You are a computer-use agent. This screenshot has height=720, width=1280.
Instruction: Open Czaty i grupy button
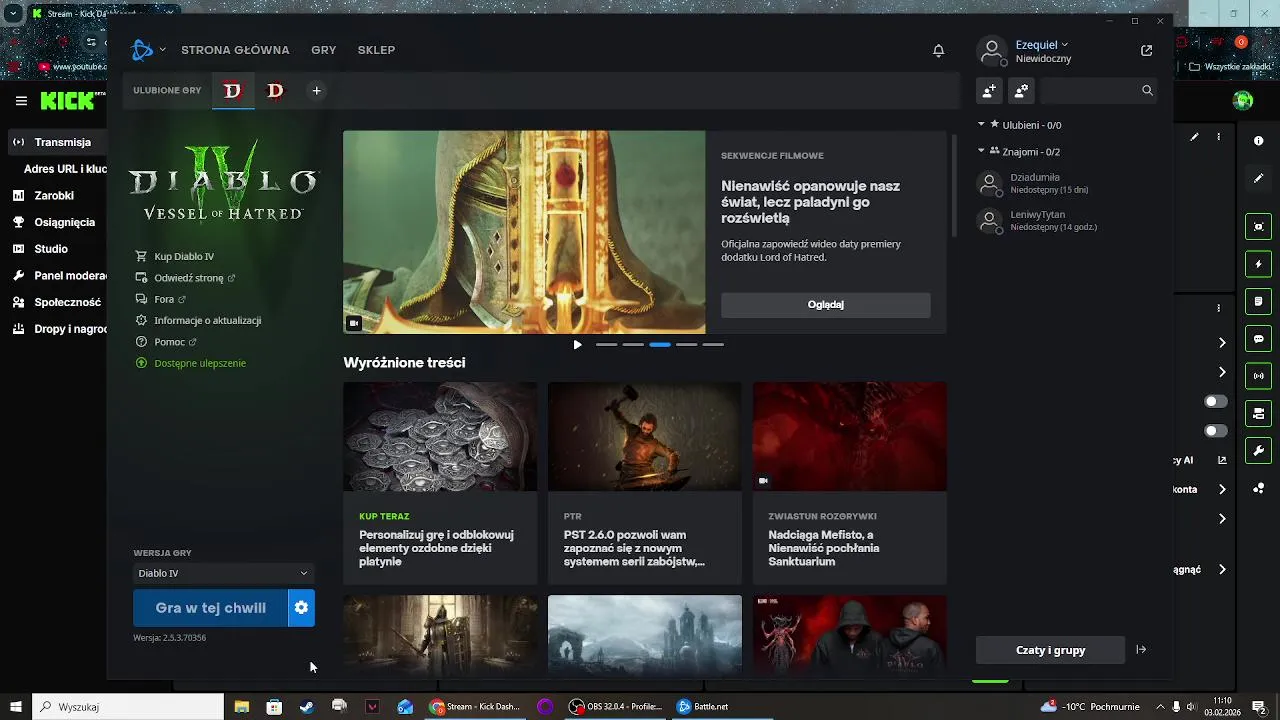[1050, 650]
